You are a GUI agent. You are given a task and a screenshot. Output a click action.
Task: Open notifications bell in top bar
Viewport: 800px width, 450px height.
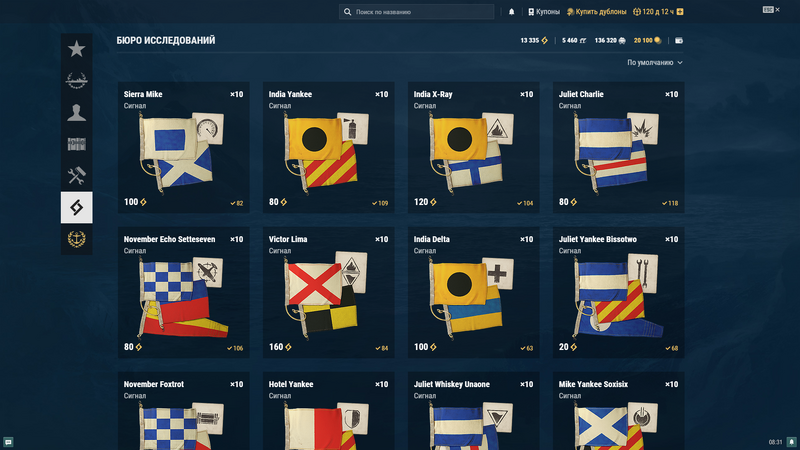(511, 12)
